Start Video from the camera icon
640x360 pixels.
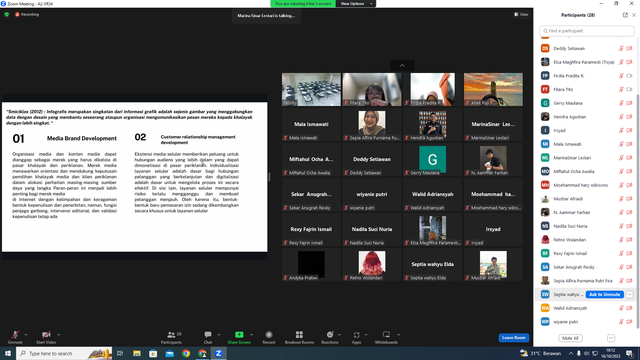[x=46, y=337]
